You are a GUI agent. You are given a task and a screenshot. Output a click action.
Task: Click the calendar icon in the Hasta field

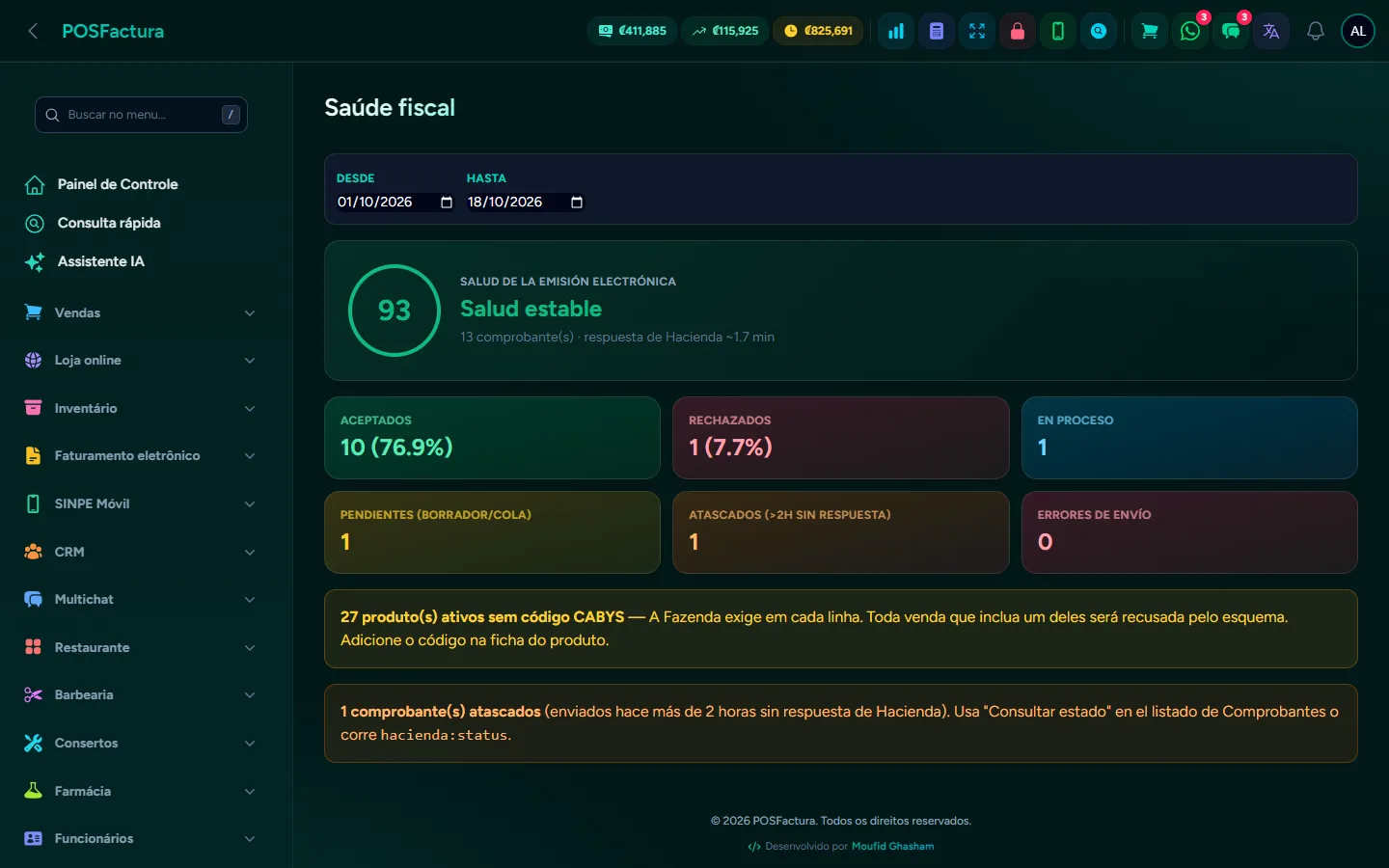pyautogui.click(x=577, y=203)
